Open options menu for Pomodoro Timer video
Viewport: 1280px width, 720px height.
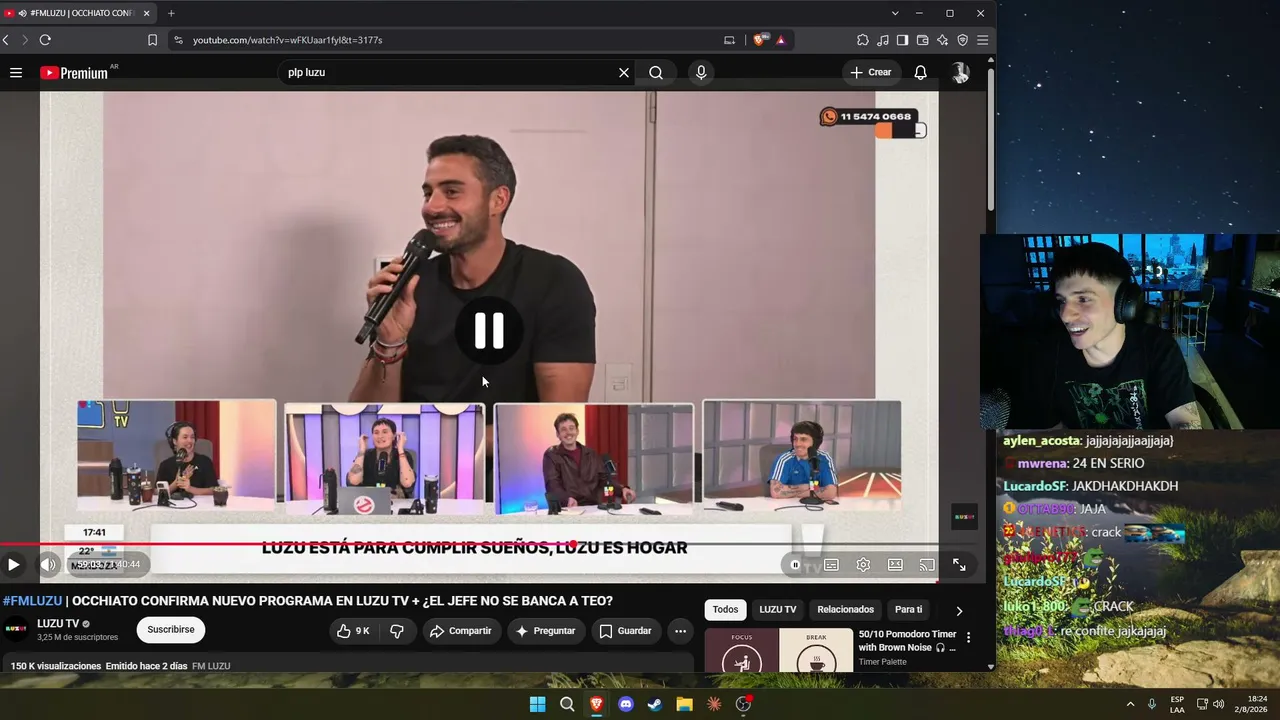[x=968, y=637]
